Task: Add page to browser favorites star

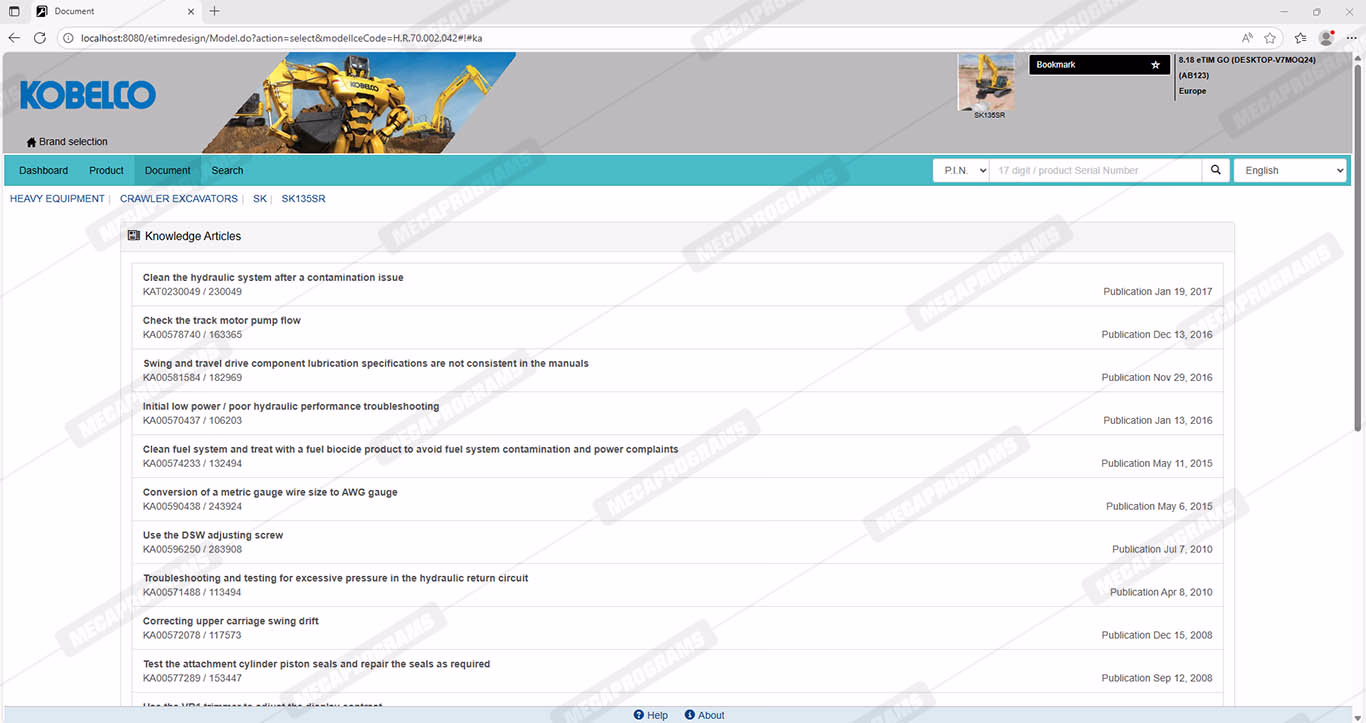Action: 1270,38
